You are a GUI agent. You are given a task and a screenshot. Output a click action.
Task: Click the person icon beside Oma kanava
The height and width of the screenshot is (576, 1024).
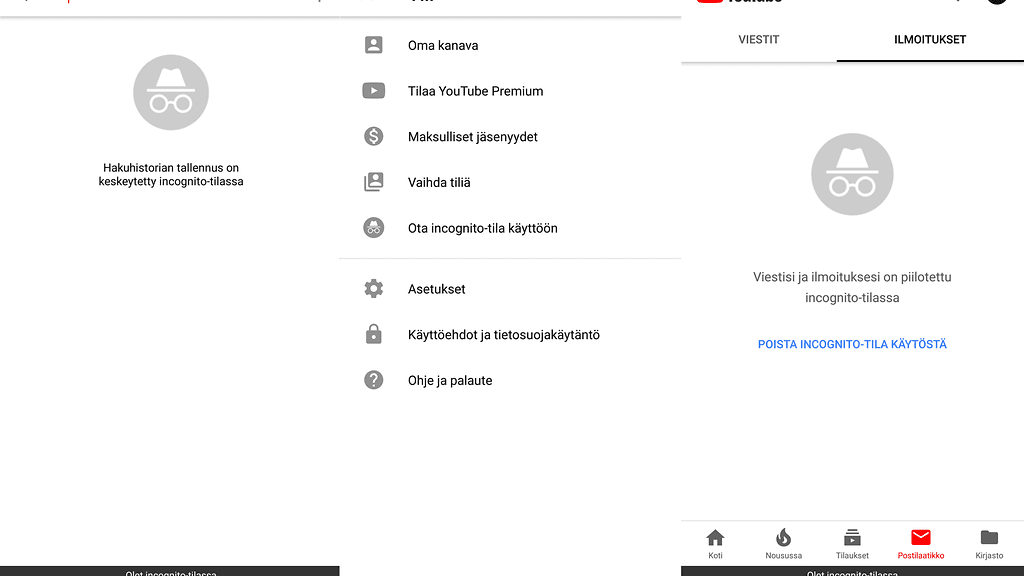374,45
